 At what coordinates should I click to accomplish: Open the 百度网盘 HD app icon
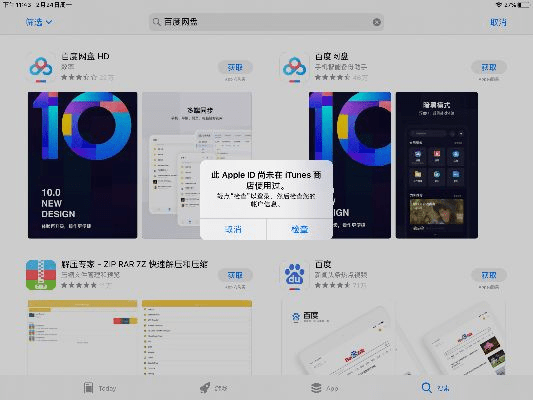pos(41,68)
